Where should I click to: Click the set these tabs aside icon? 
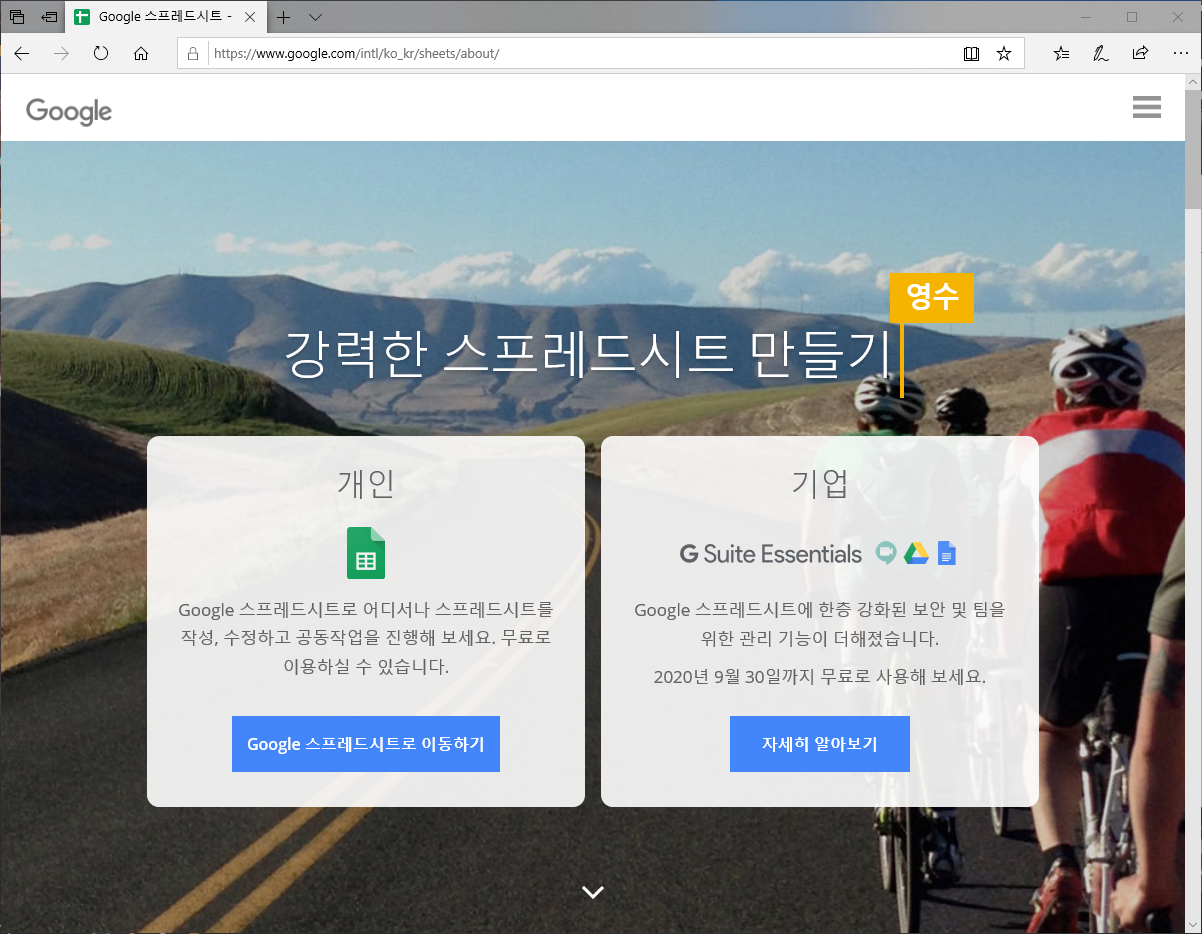pyautogui.click(x=49, y=17)
